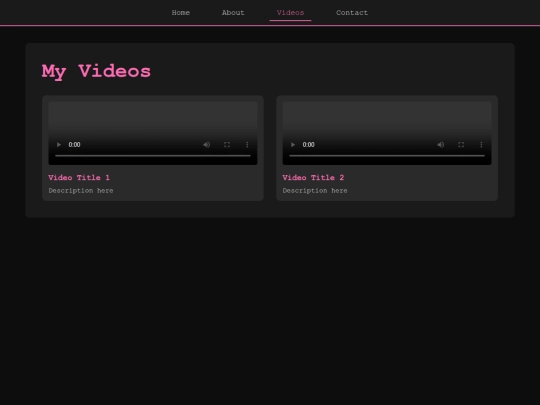Play the second video (Video Title 2)

pos(293,145)
